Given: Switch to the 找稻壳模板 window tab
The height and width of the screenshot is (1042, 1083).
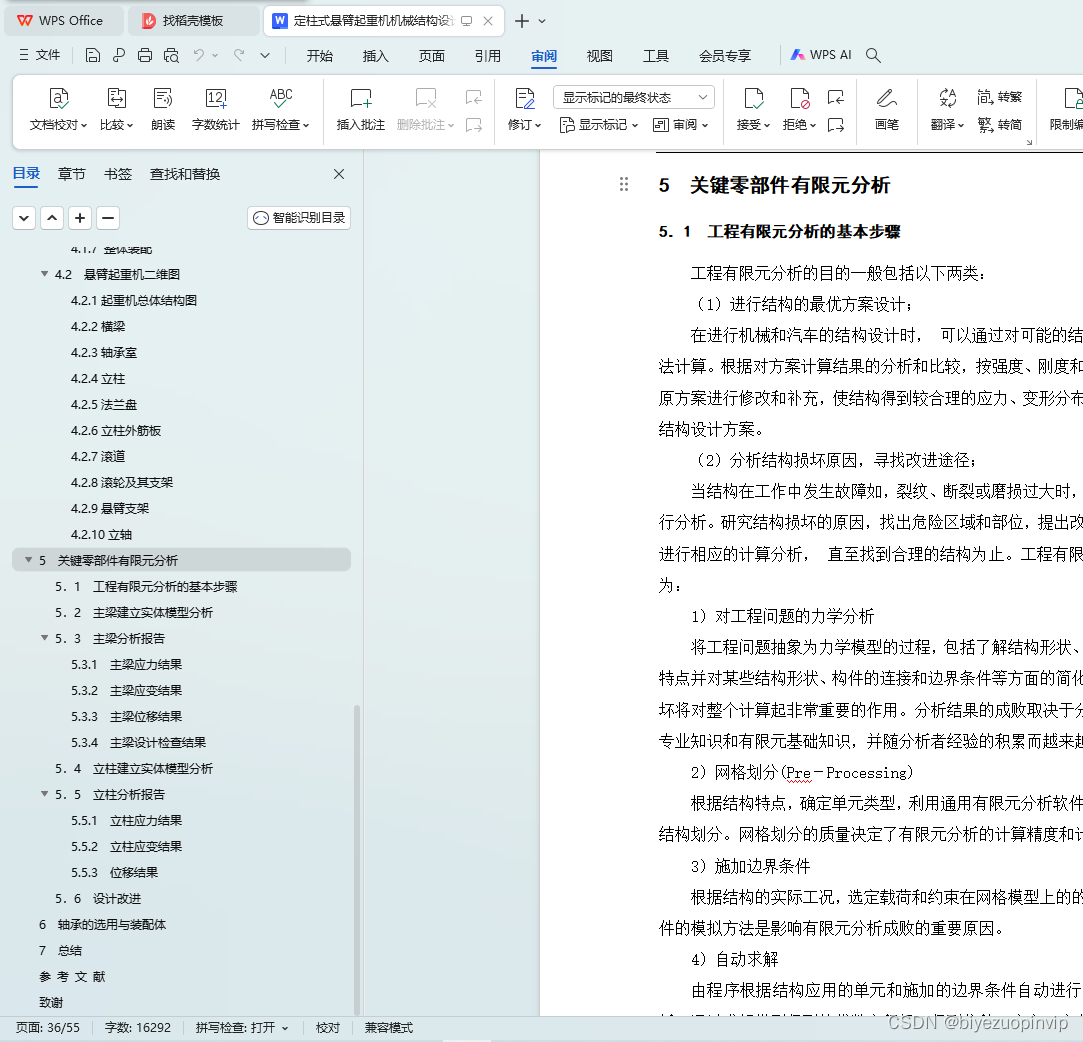Looking at the screenshot, I should pos(192,21).
